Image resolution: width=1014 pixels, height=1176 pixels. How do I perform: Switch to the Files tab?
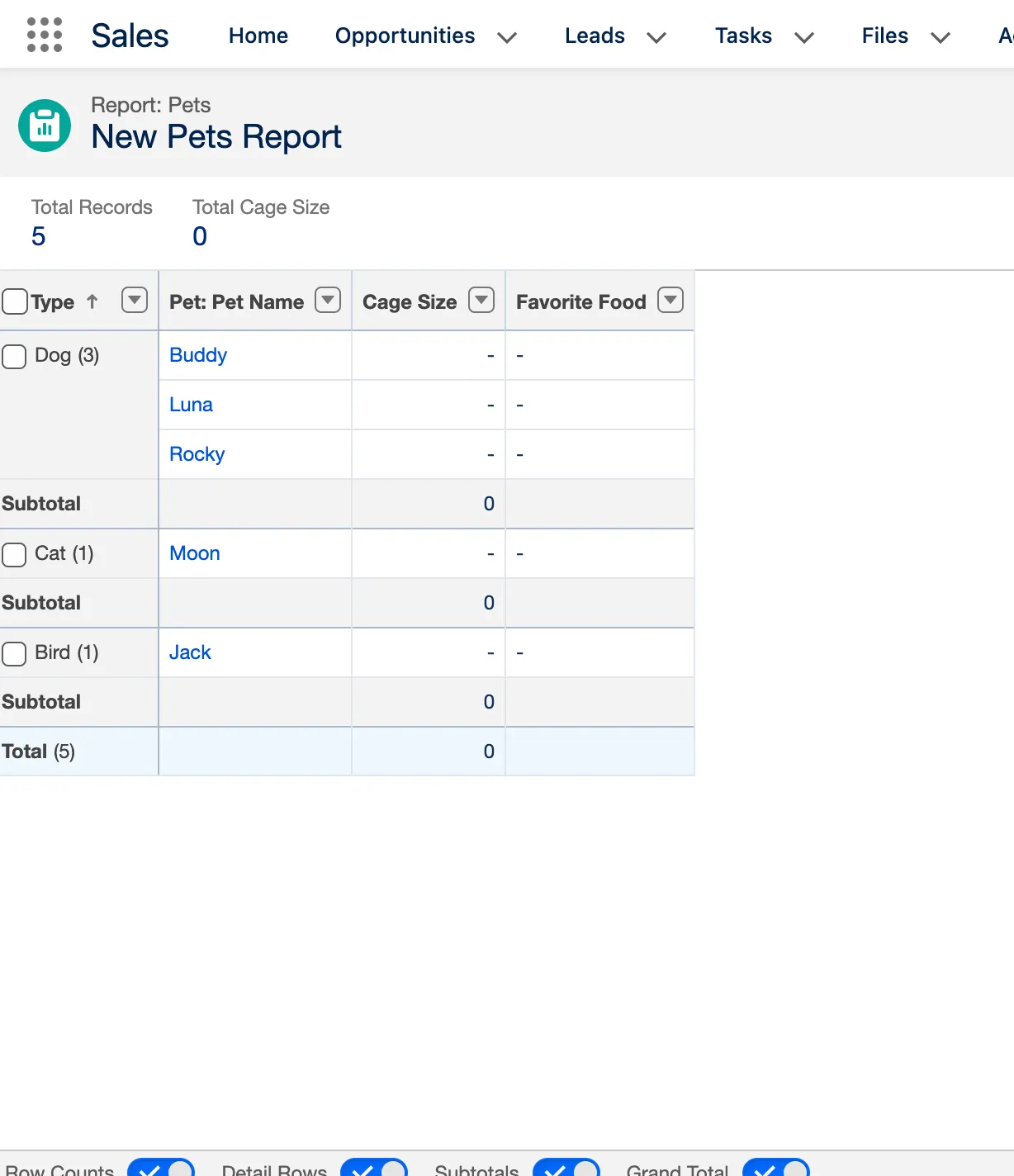tap(884, 36)
